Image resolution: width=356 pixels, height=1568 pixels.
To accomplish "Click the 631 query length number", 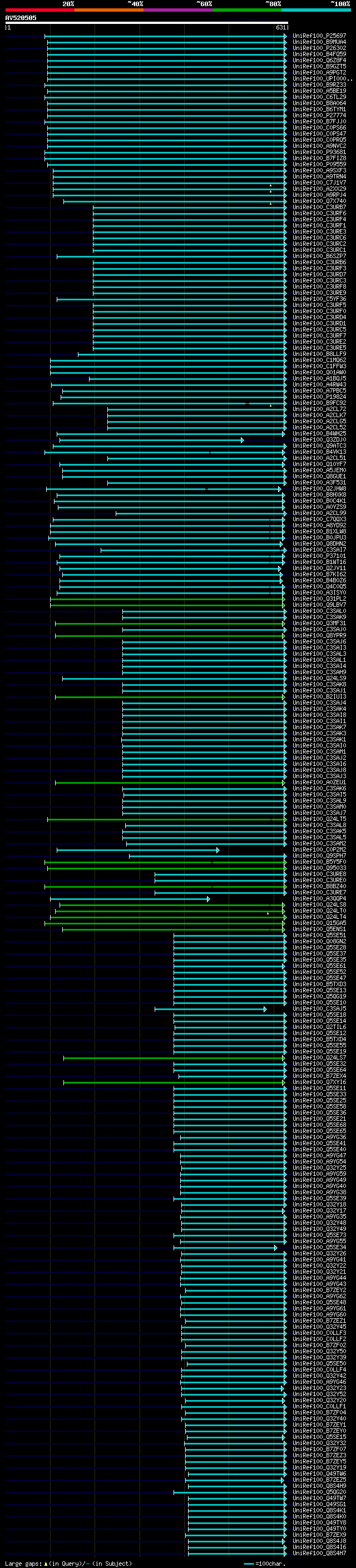I will [x=280, y=27].
